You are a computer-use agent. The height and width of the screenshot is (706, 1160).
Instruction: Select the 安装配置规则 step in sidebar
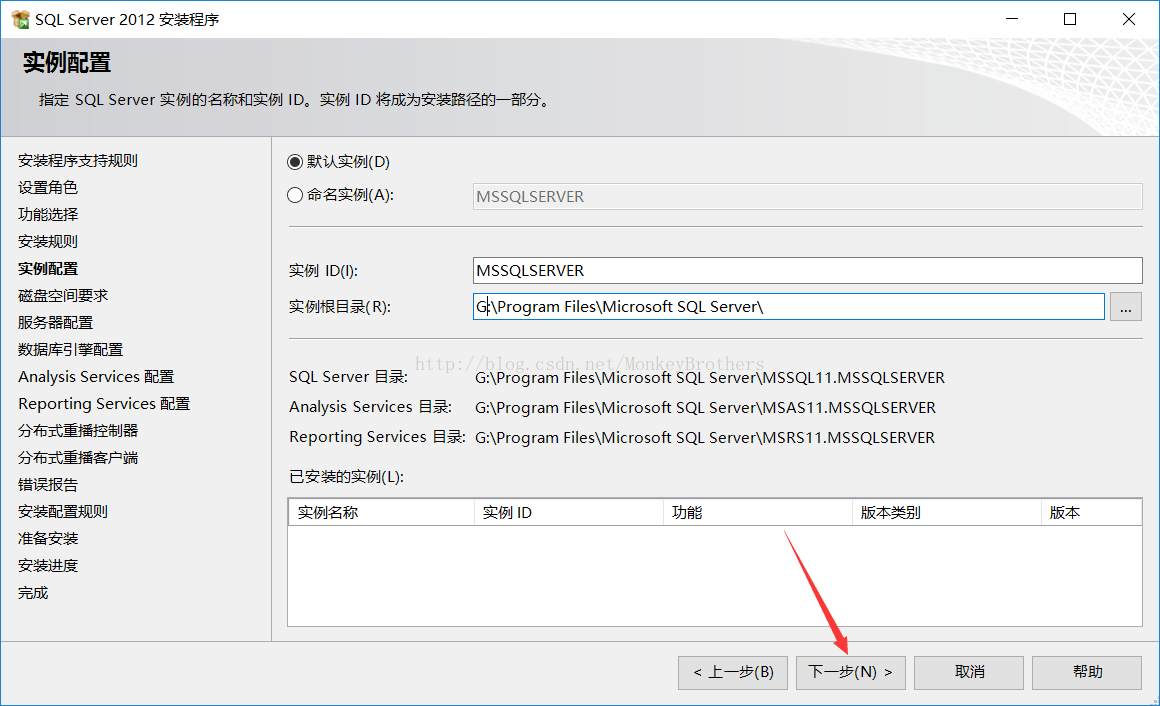pyautogui.click(x=63, y=512)
